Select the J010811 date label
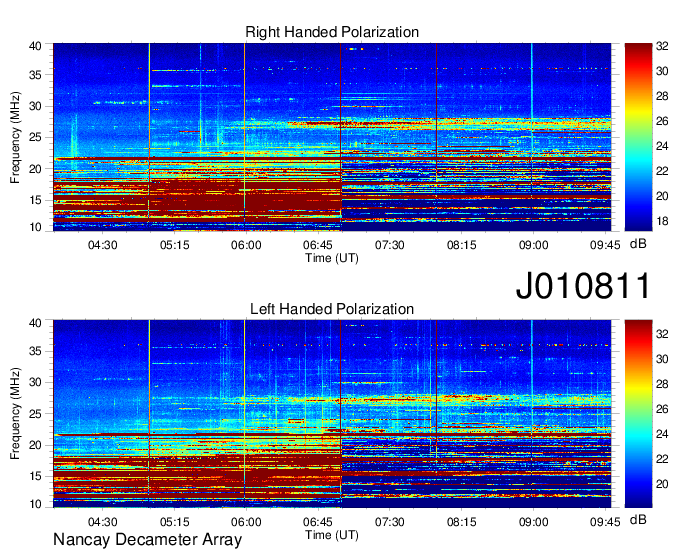This screenshot has width=680, height=552. 583,285
